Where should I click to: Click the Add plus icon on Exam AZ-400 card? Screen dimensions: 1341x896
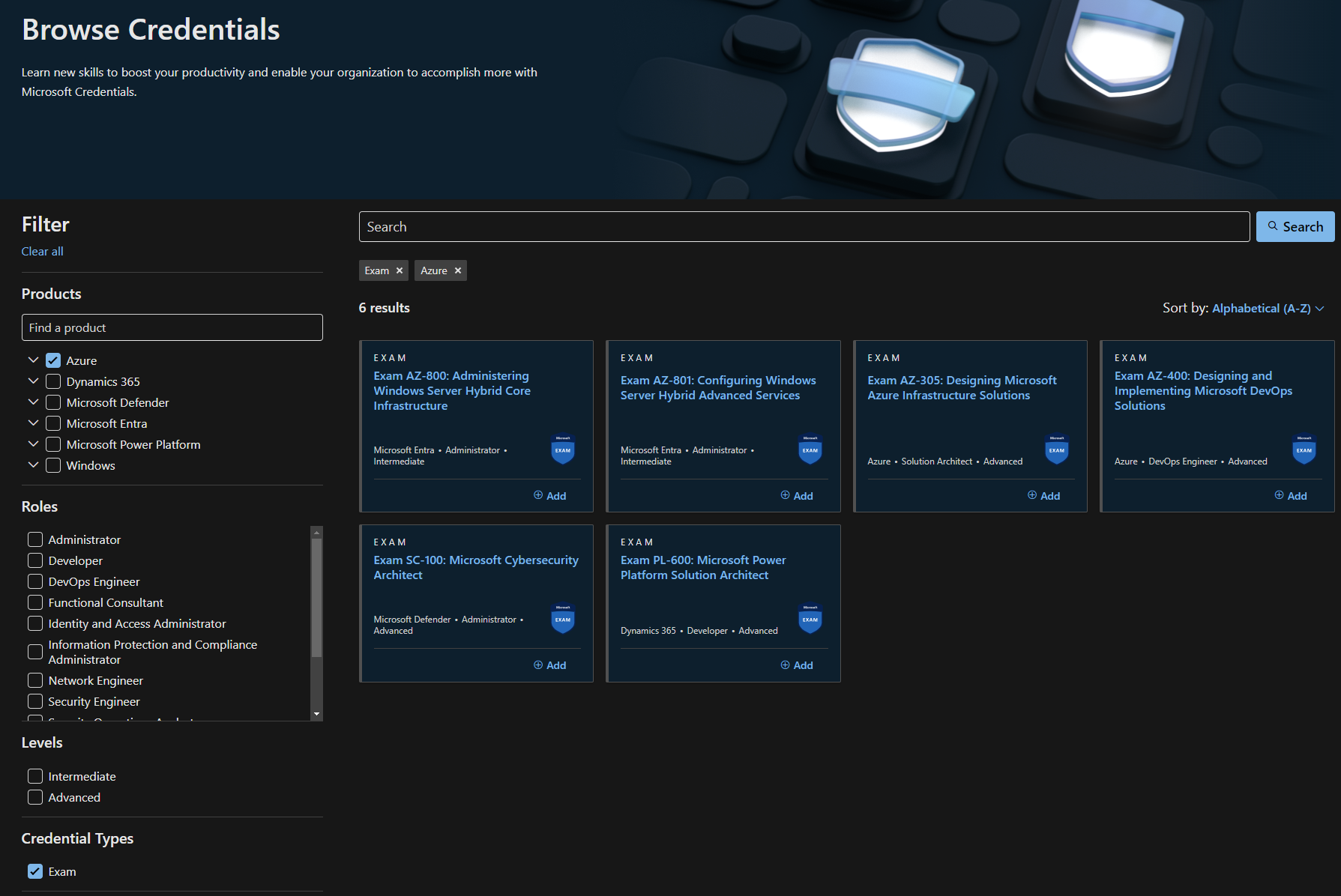pos(1278,495)
